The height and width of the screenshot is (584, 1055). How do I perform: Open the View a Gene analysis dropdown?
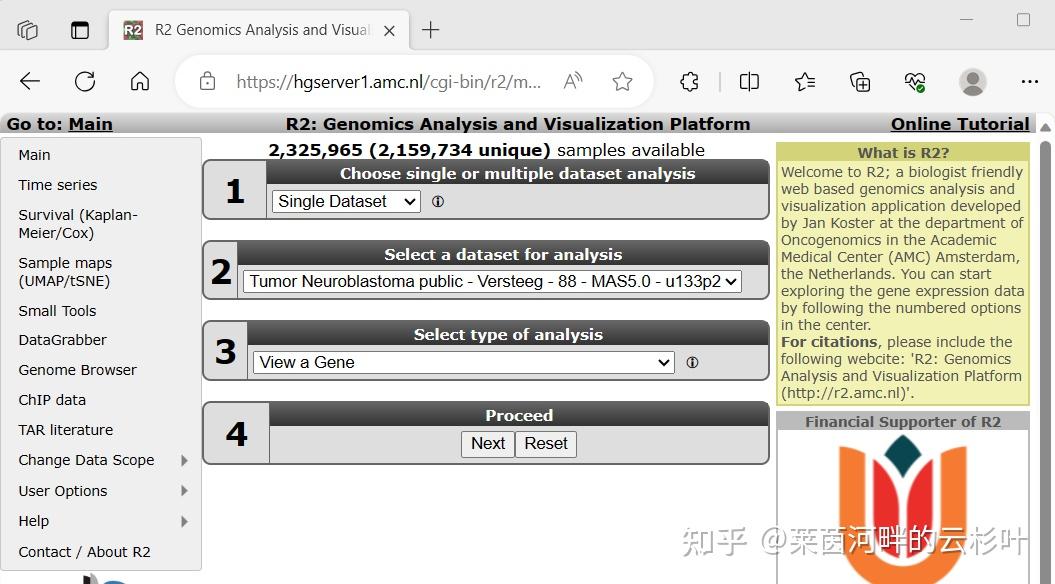coord(462,362)
